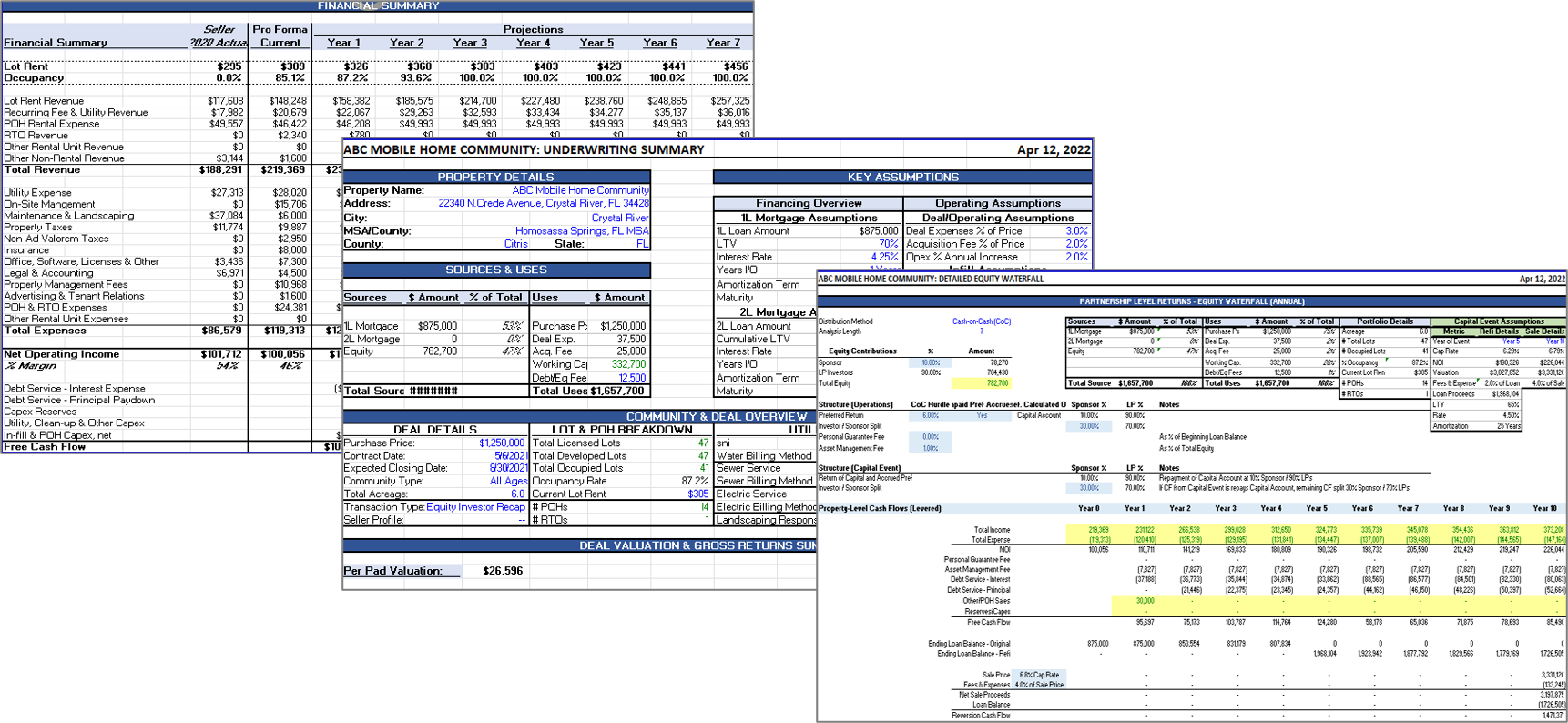
Task: Click the Underwriting Summary sheet title
Action: (x=524, y=149)
